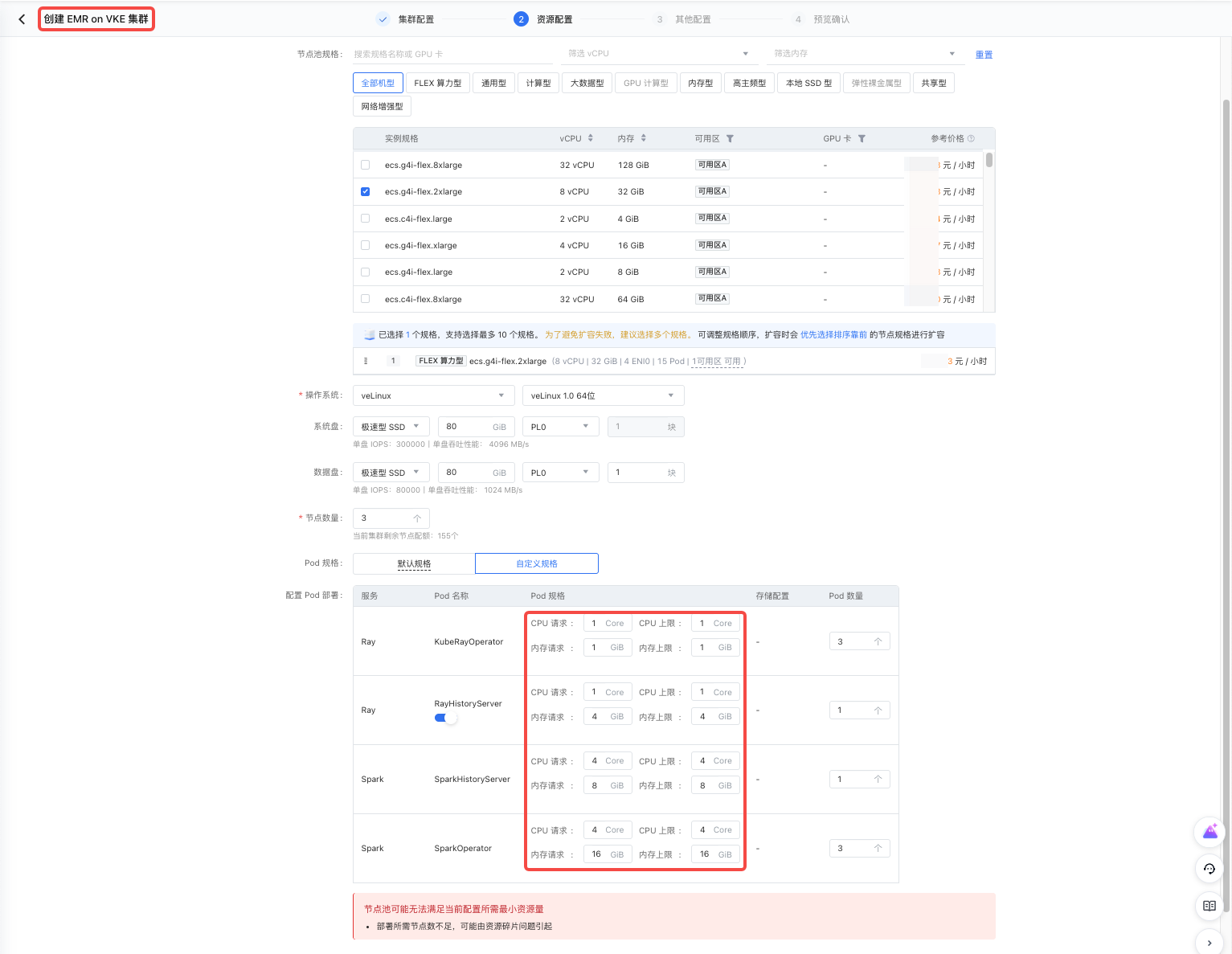Open the 系统盘 极速型 SSD type dropdown
Image resolution: width=1232 pixels, height=954 pixels.
[391, 427]
